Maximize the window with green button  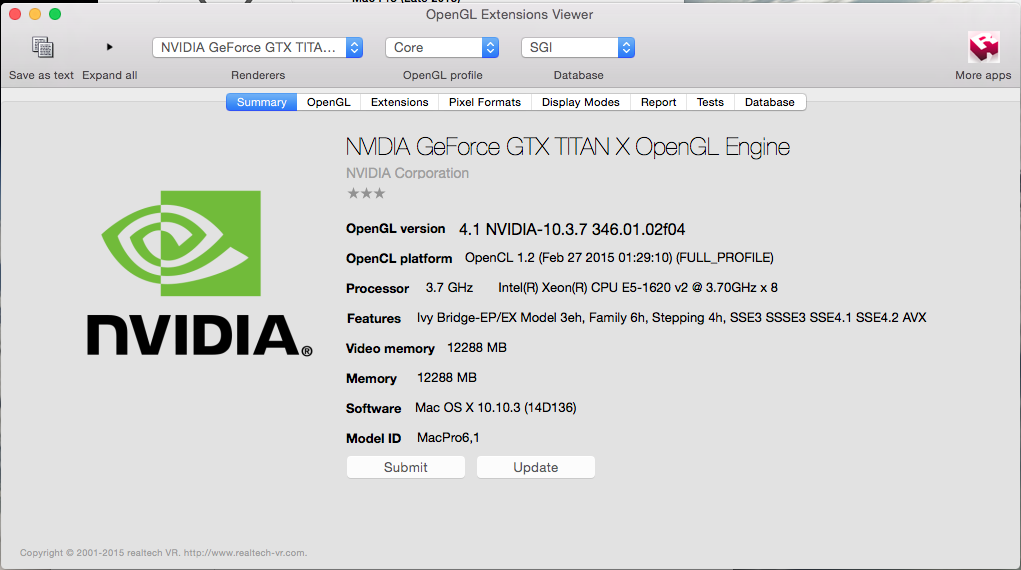55,14
